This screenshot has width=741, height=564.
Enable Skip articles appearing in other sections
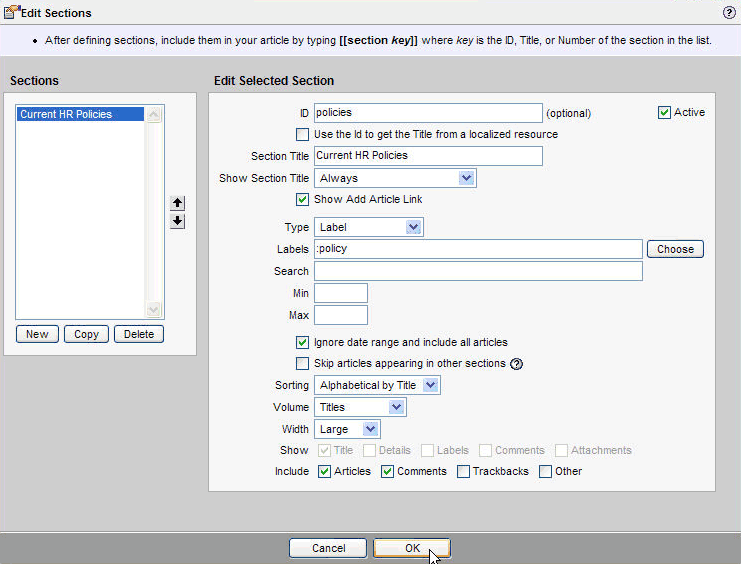click(303, 363)
